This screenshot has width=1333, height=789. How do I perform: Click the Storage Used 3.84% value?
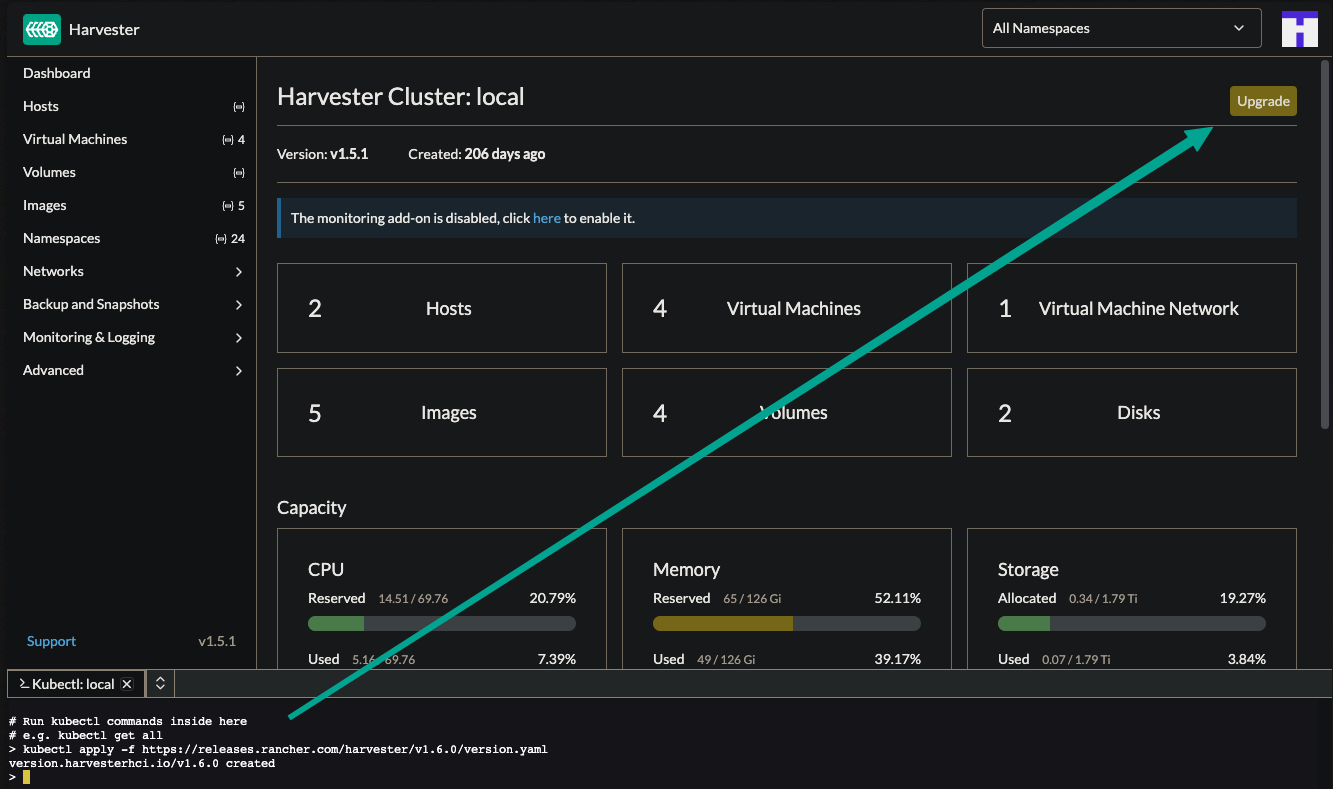(1245, 659)
